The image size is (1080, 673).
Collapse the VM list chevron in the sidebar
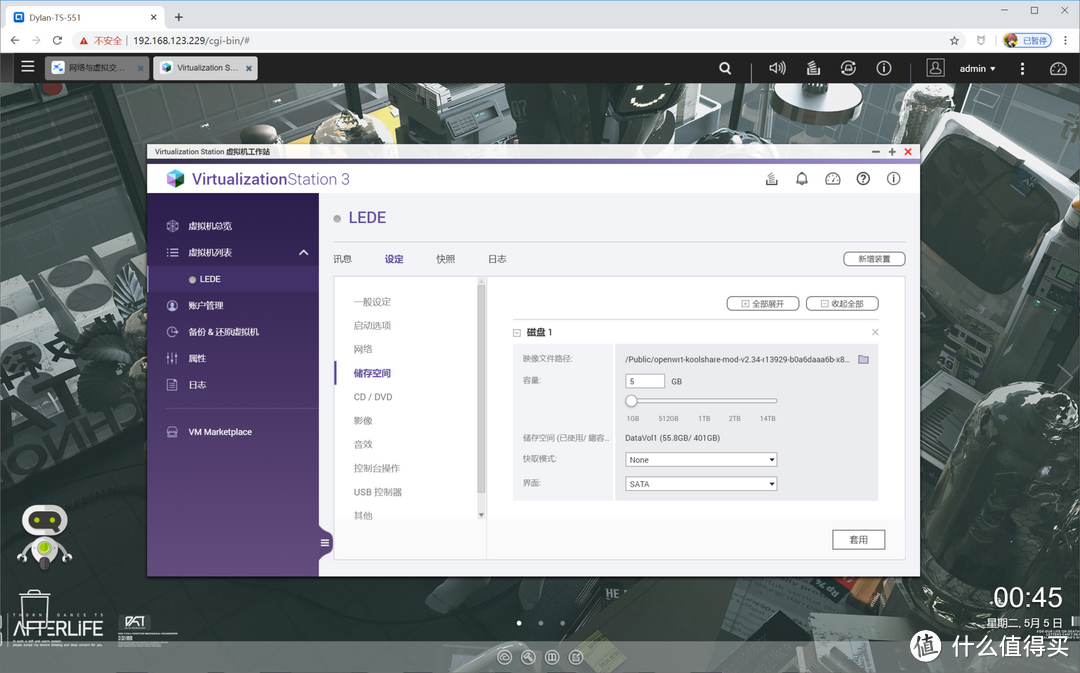(303, 253)
